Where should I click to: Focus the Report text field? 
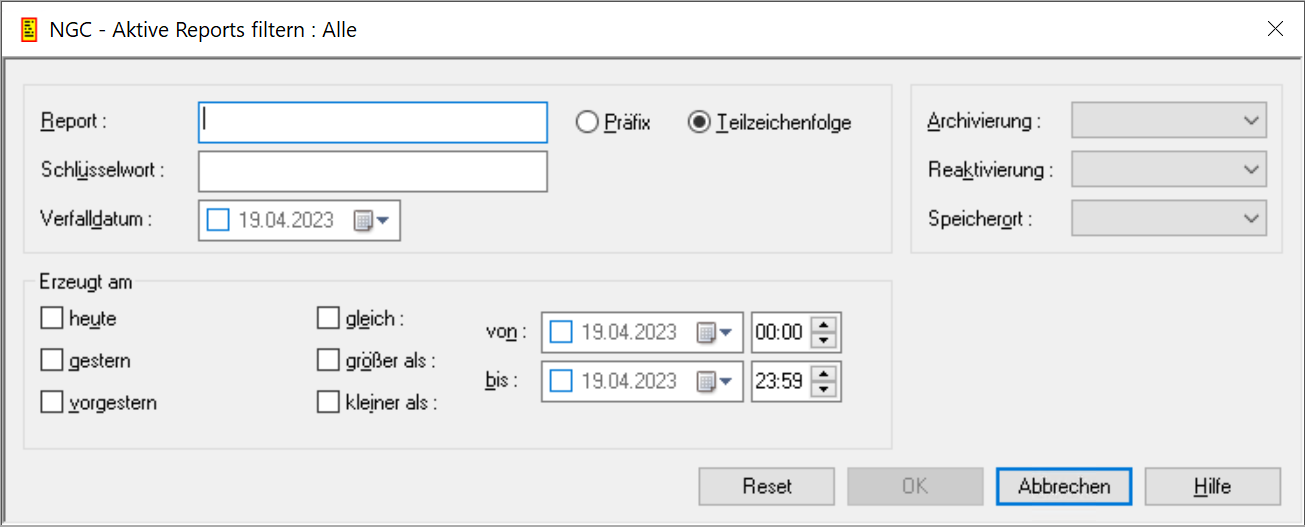click(x=373, y=122)
